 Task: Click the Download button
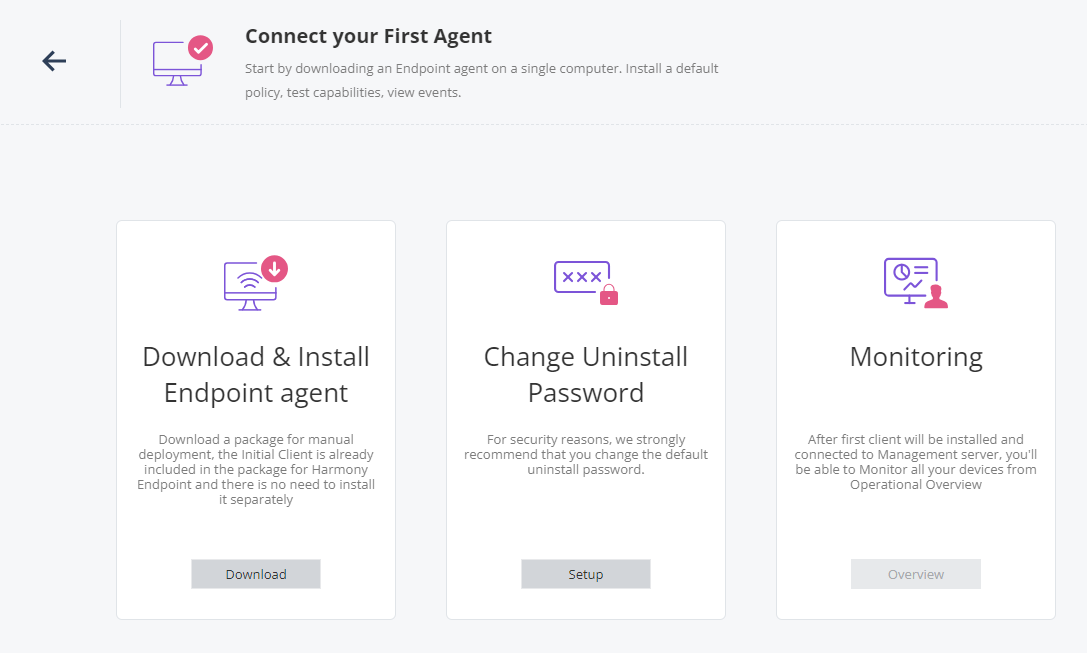pyautogui.click(x=256, y=574)
